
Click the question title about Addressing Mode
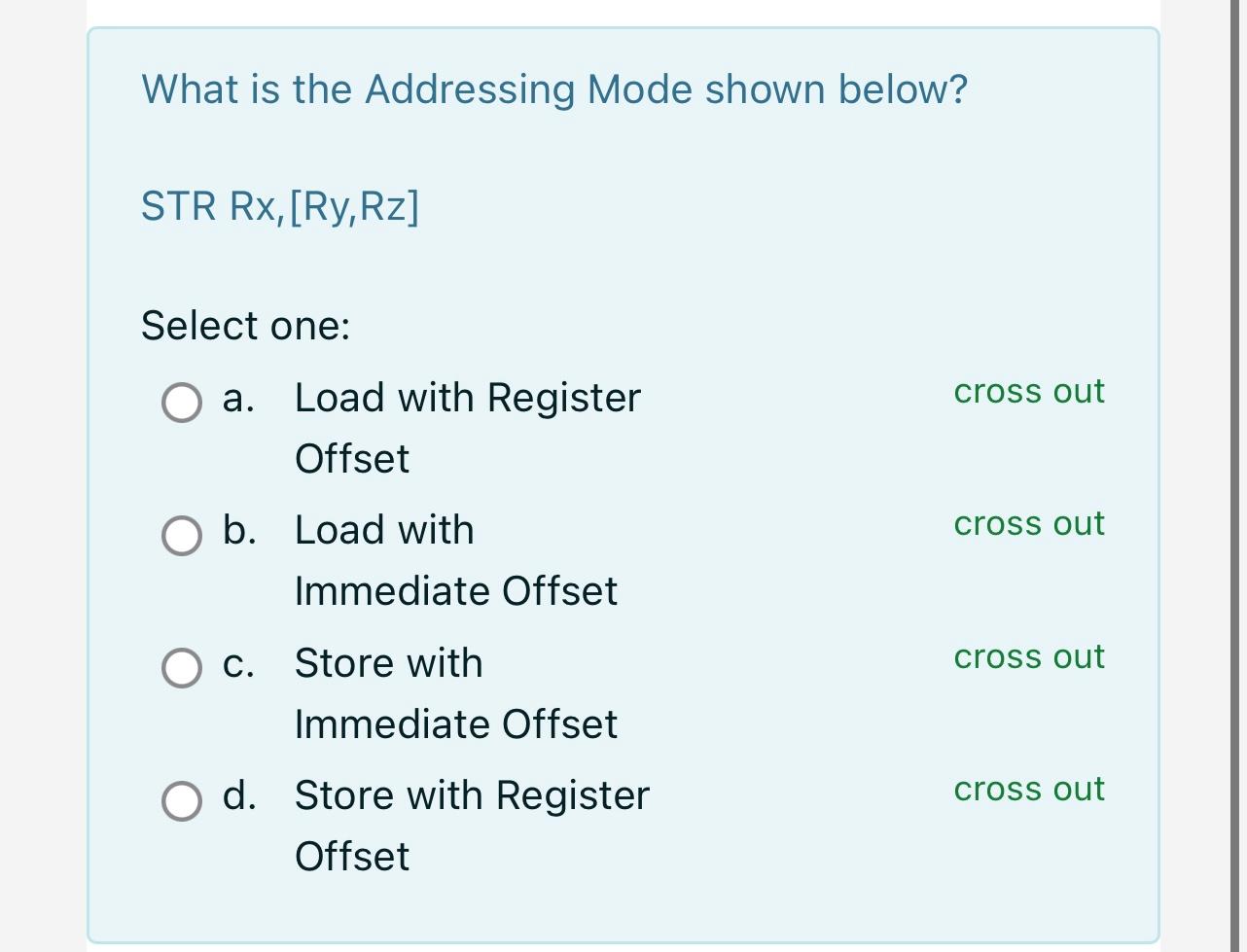[x=554, y=88]
